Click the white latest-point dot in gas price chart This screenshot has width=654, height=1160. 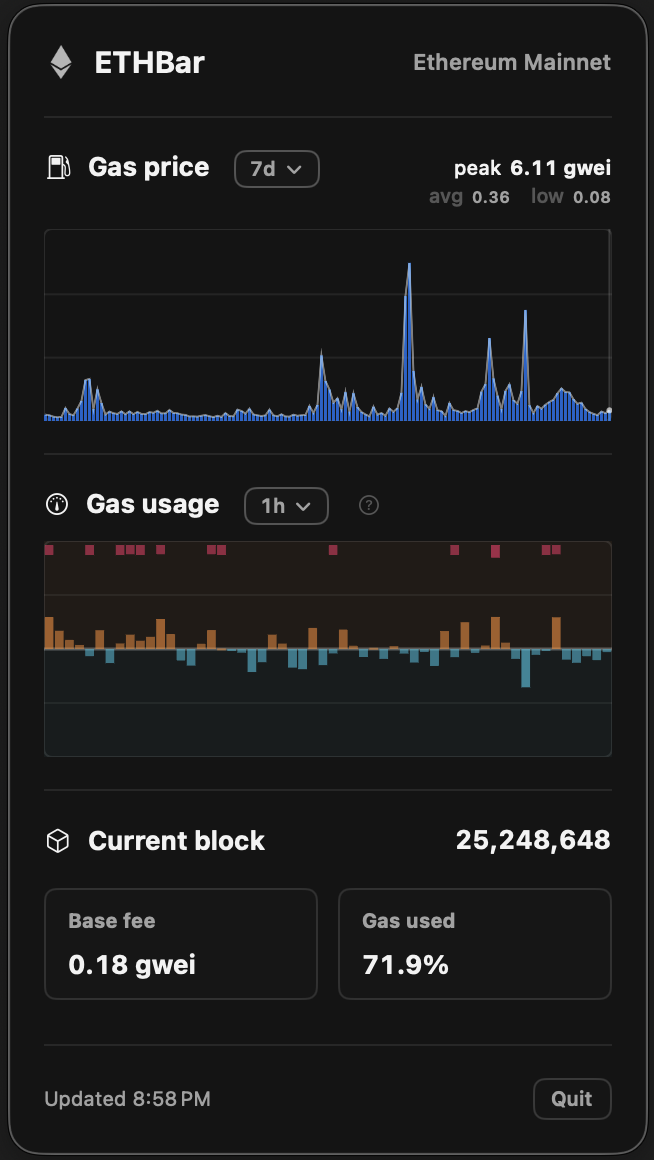609,410
